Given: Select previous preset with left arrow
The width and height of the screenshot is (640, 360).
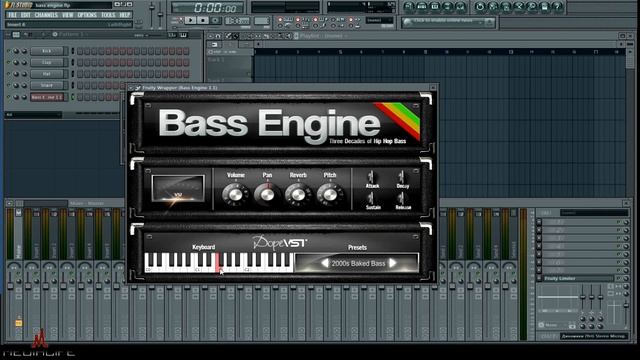Looking at the screenshot, I should pos(325,263).
